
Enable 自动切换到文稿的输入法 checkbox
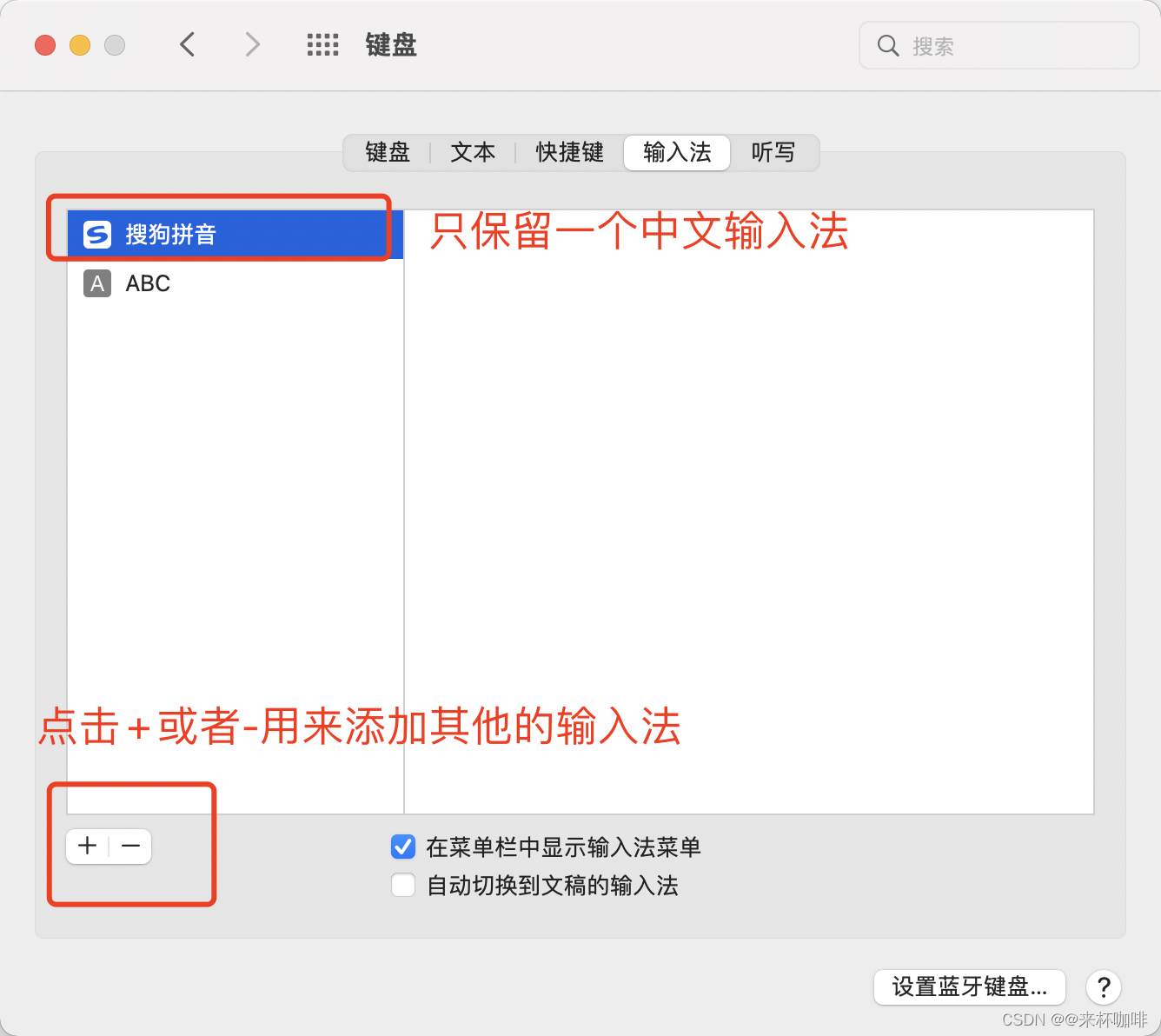[x=403, y=885]
